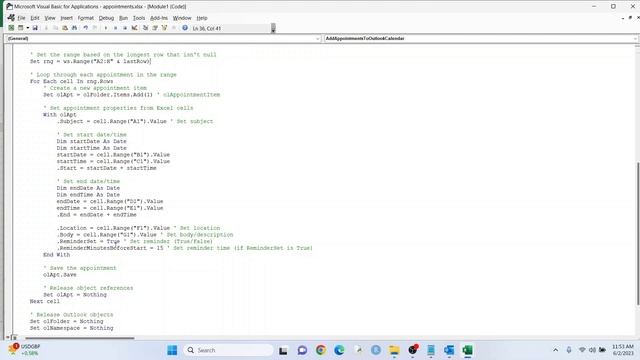Click 'For Each cell In rng.Rows' line
The image size is (640, 360).
tap(71, 81)
